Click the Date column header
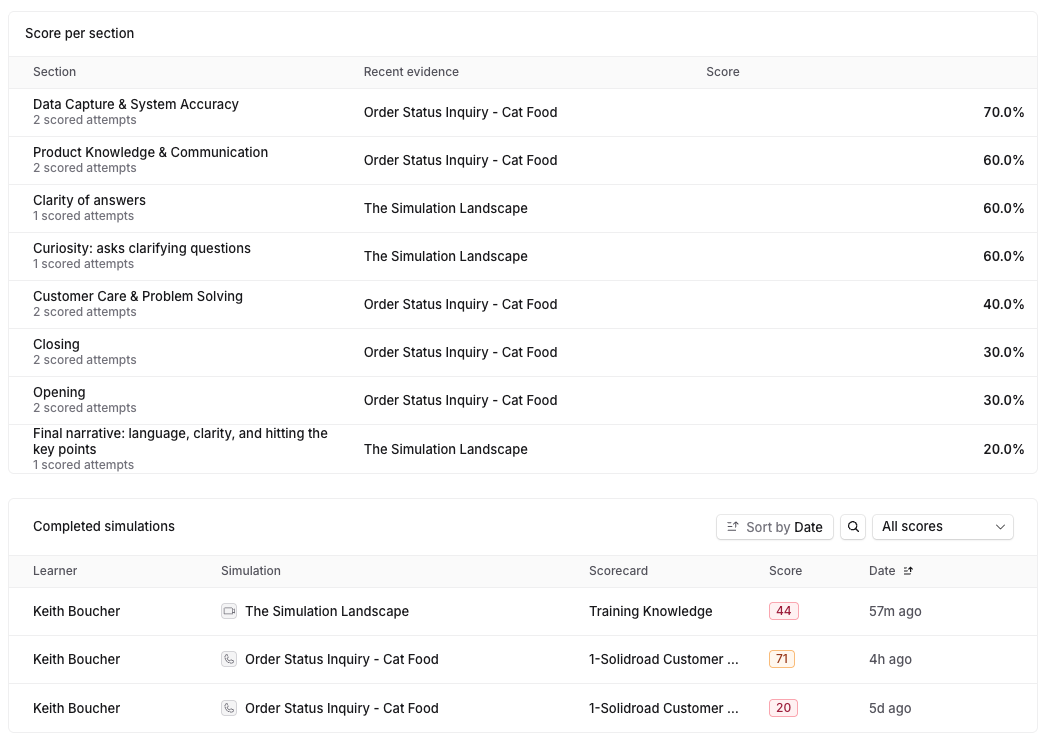 click(x=882, y=571)
